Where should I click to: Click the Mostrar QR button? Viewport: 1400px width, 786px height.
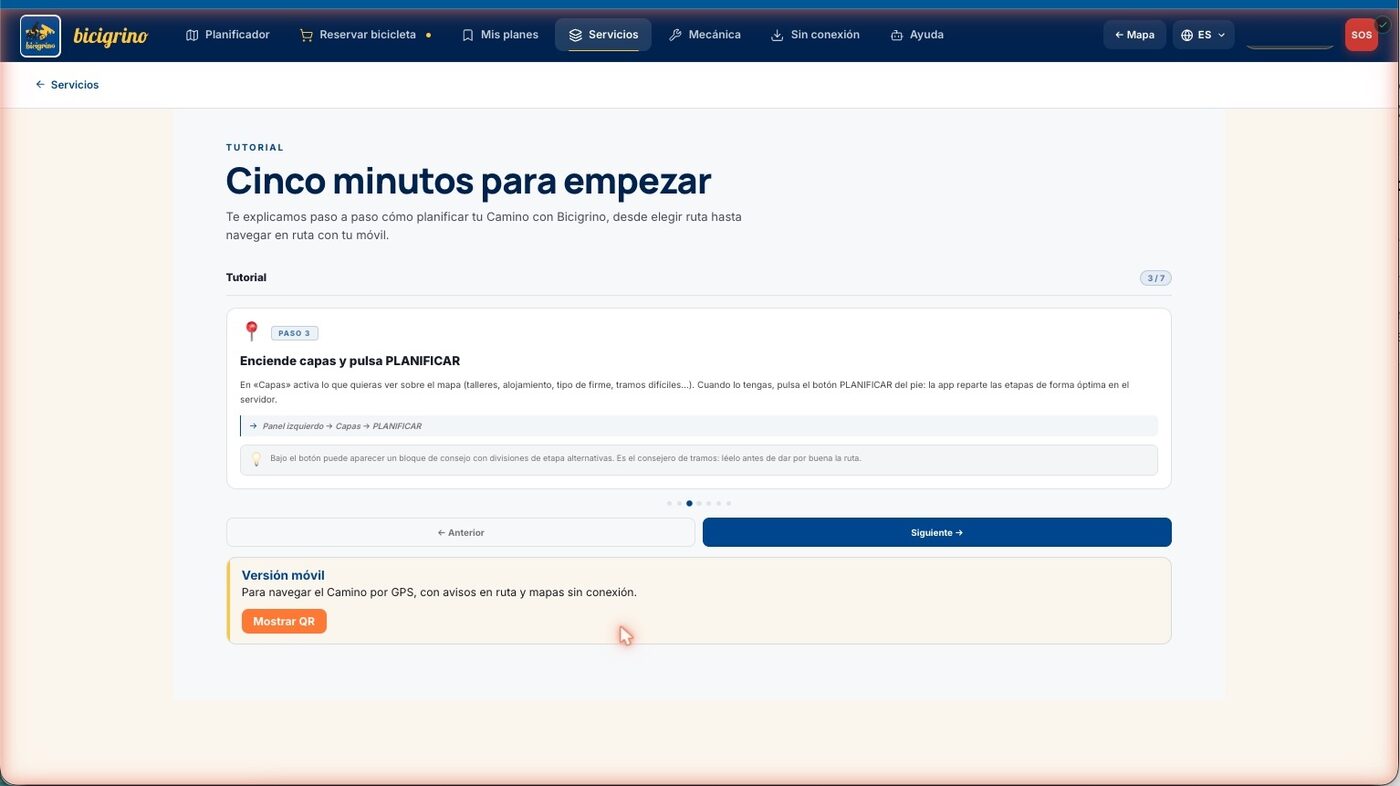tap(284, 621)
